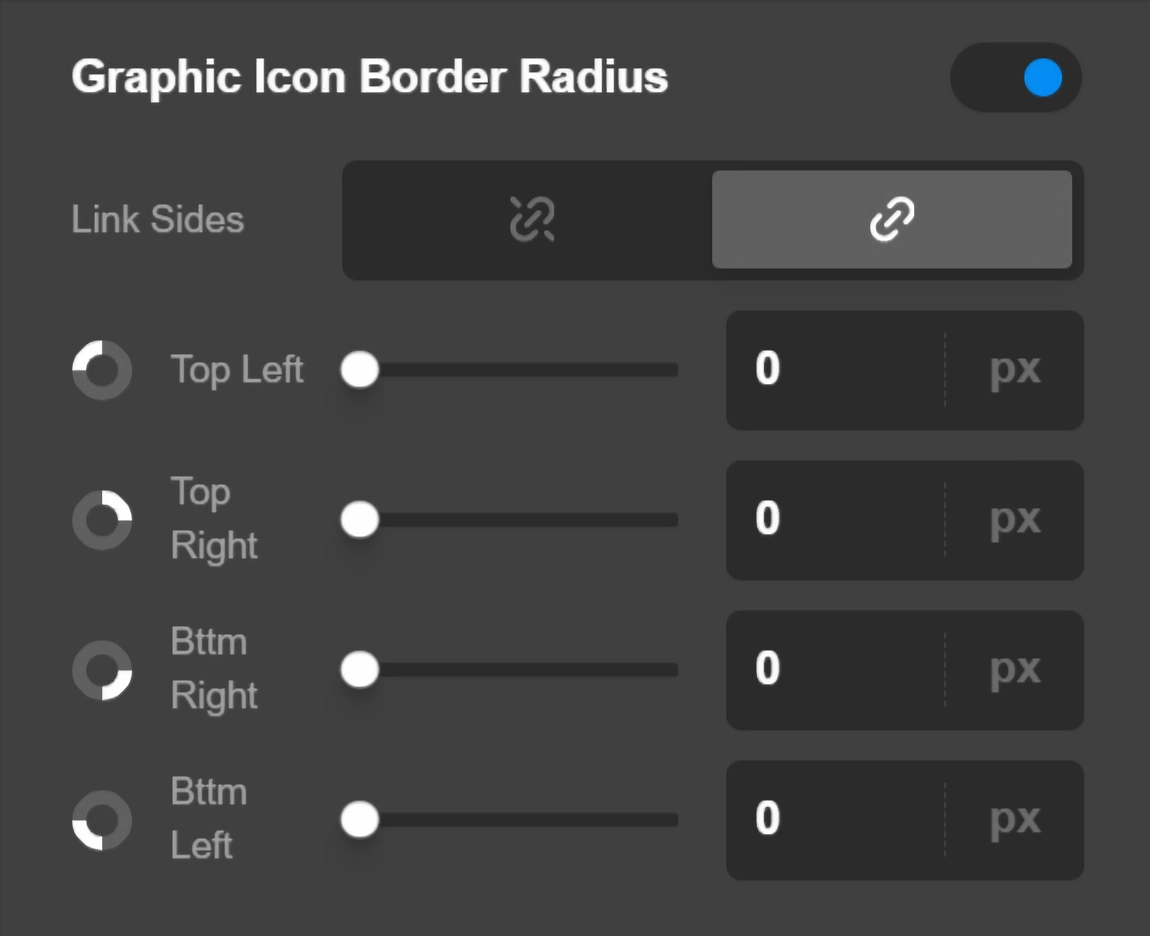Click the Top Left corner indicator icon
1150x936 pixels.
point(101,370)
